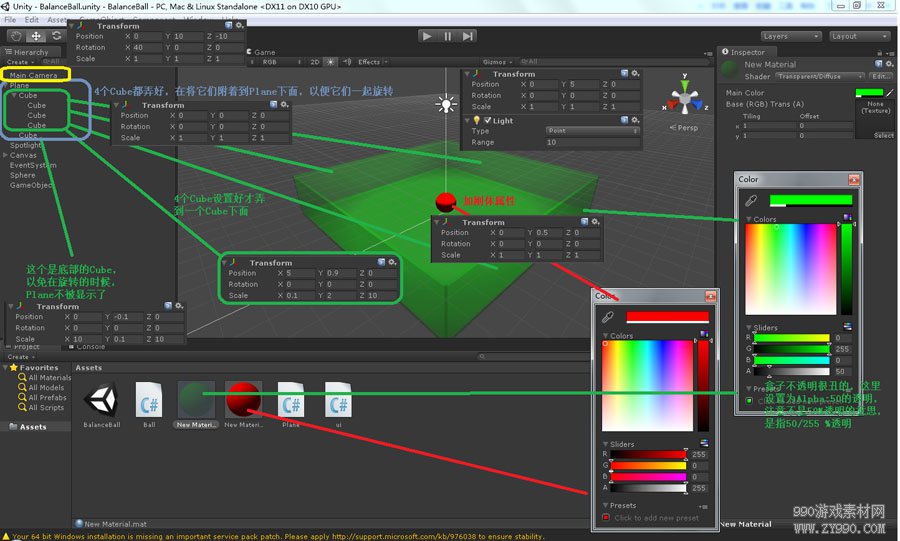The image size is (900, 541).
Task: Open presets options menu in red Color window
Action: [x=703, y=507]
